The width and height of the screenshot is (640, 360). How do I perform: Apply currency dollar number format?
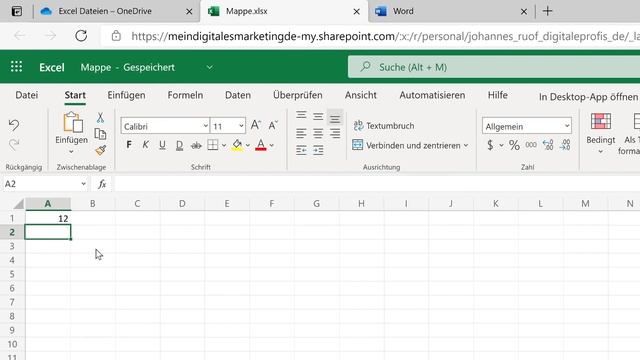(490, 145)
